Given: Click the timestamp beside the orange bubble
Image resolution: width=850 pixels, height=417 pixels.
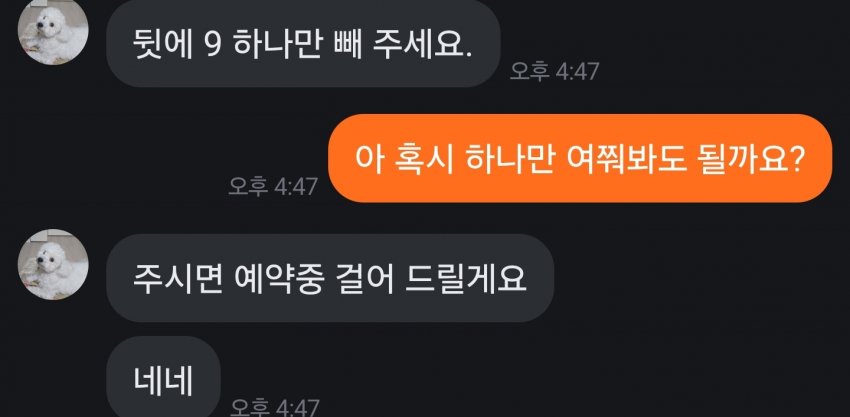Looking at the screenshot, I should pyautogui.click(x=273, y=187).
